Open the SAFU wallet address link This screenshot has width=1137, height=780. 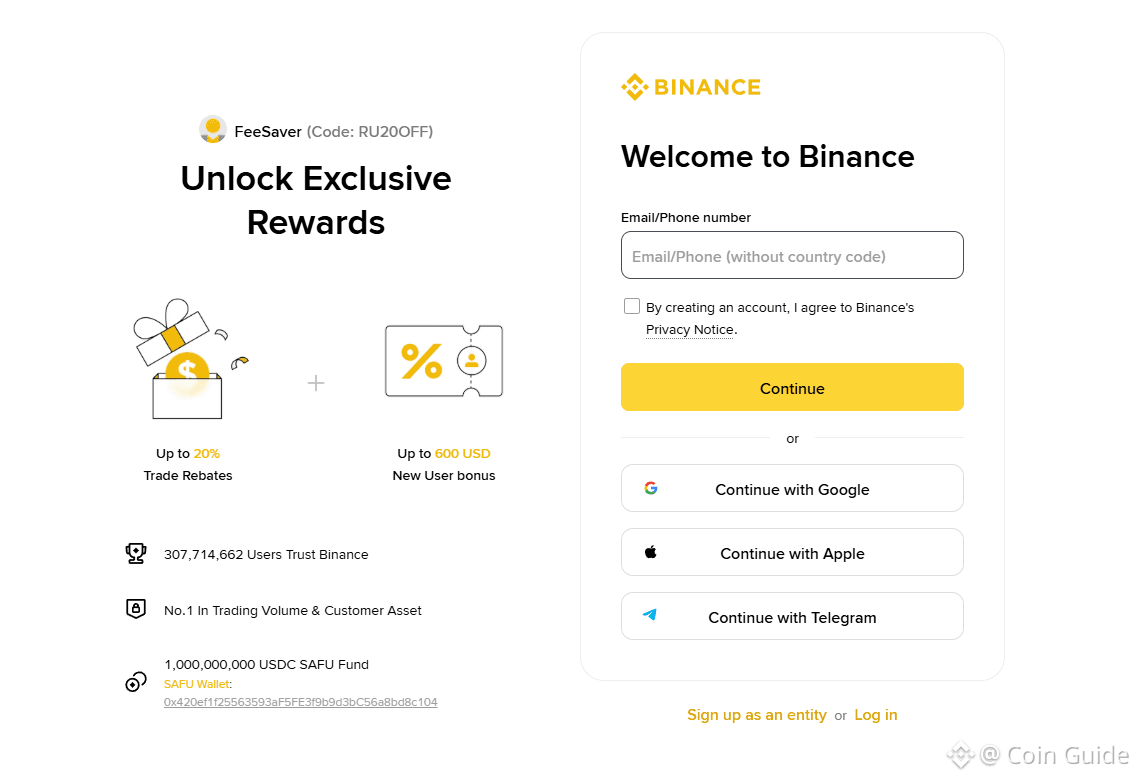(300, 702)
